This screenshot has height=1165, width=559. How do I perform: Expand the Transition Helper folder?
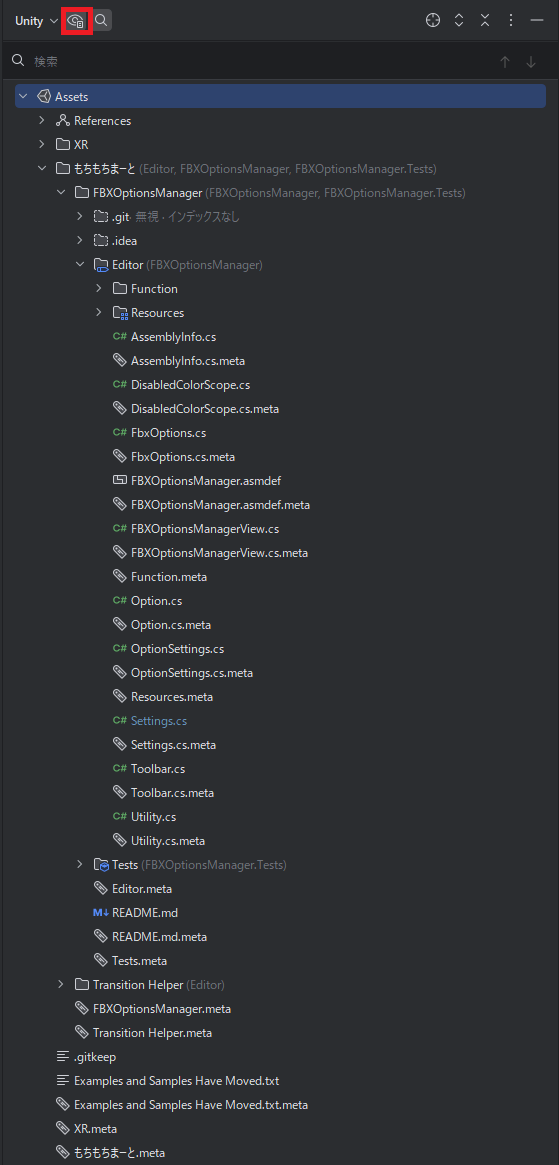pos(61,984)
